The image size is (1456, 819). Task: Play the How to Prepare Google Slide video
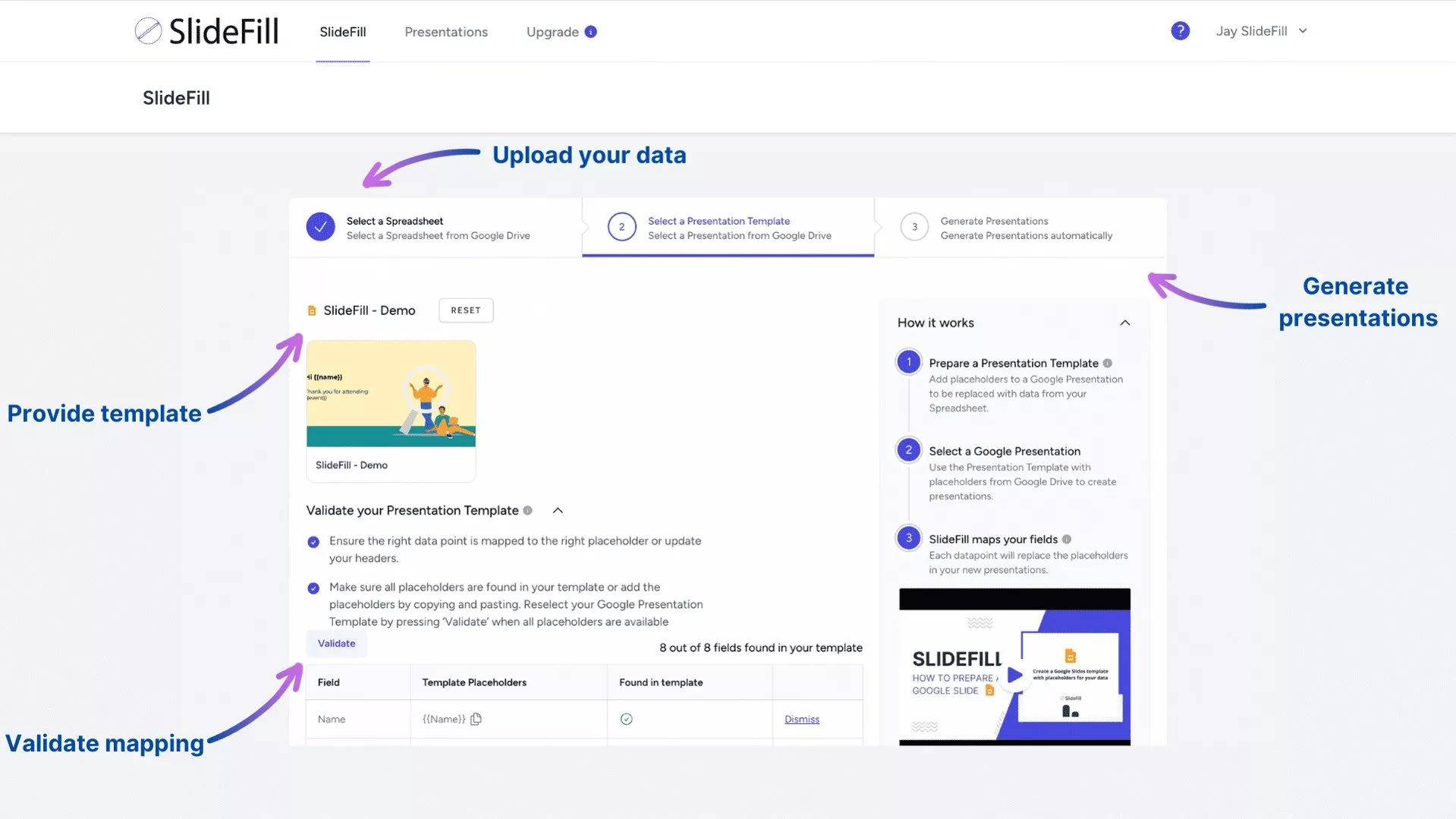point(1014,675)
